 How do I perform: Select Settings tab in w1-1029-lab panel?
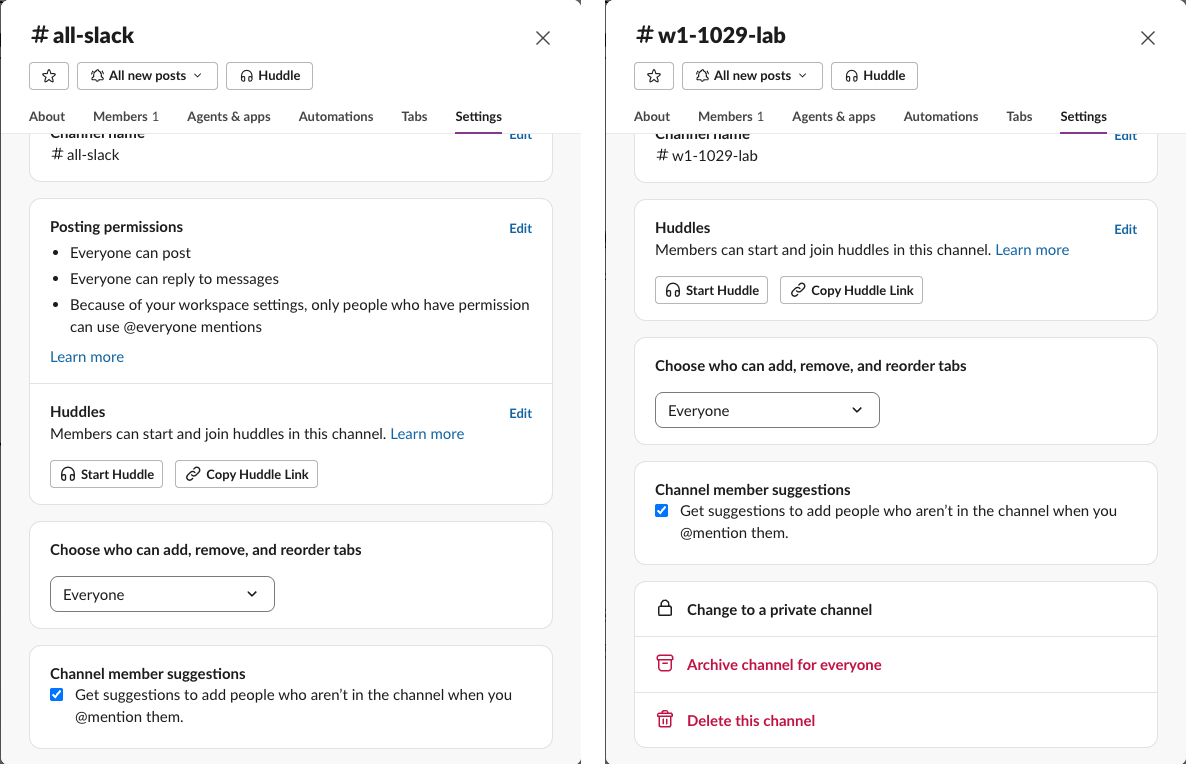tap(1083, 116)
